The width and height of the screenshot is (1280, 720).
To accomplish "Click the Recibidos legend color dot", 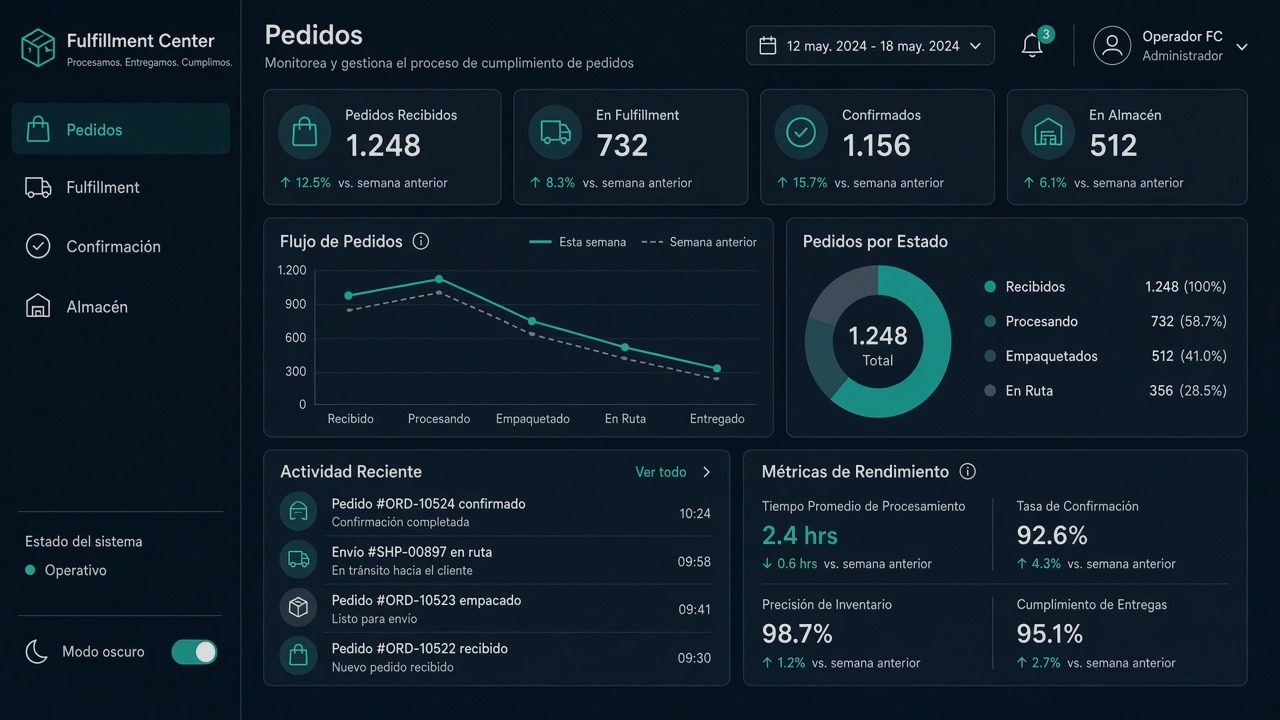I will (x=990, y=287).
